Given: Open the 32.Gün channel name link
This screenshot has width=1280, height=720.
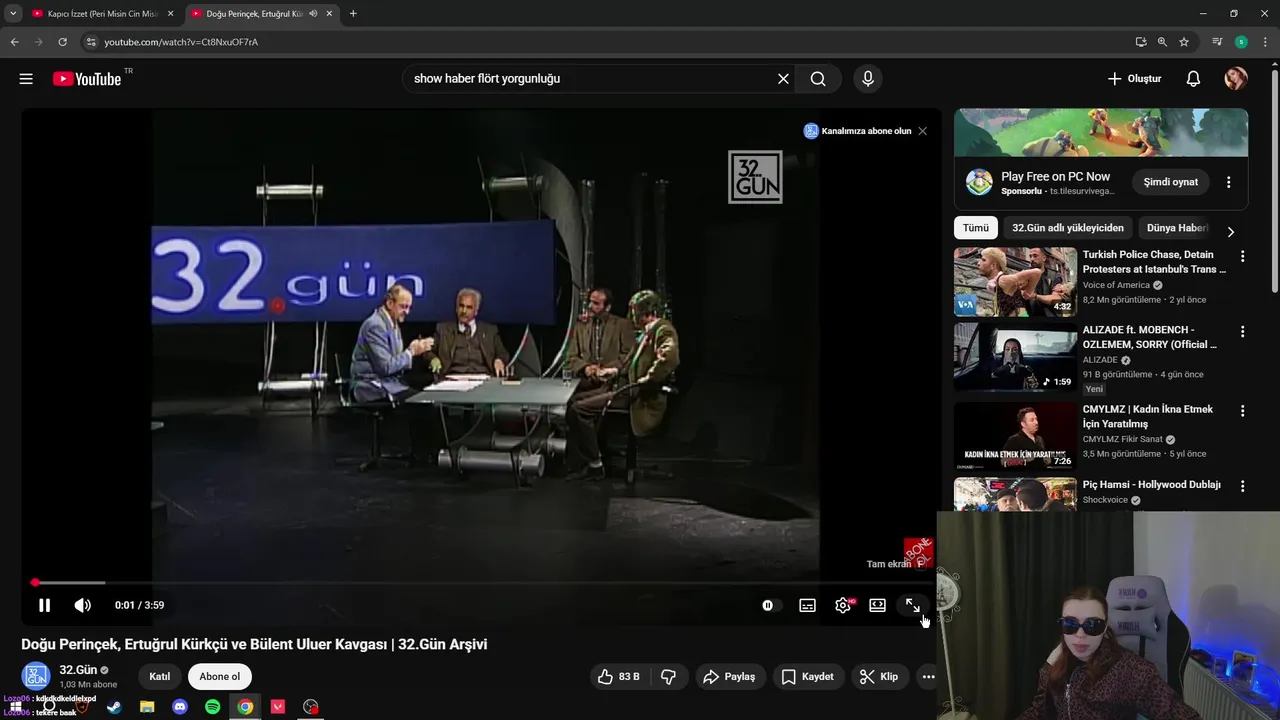Looking at the screenshot, I should pos(78,670).
